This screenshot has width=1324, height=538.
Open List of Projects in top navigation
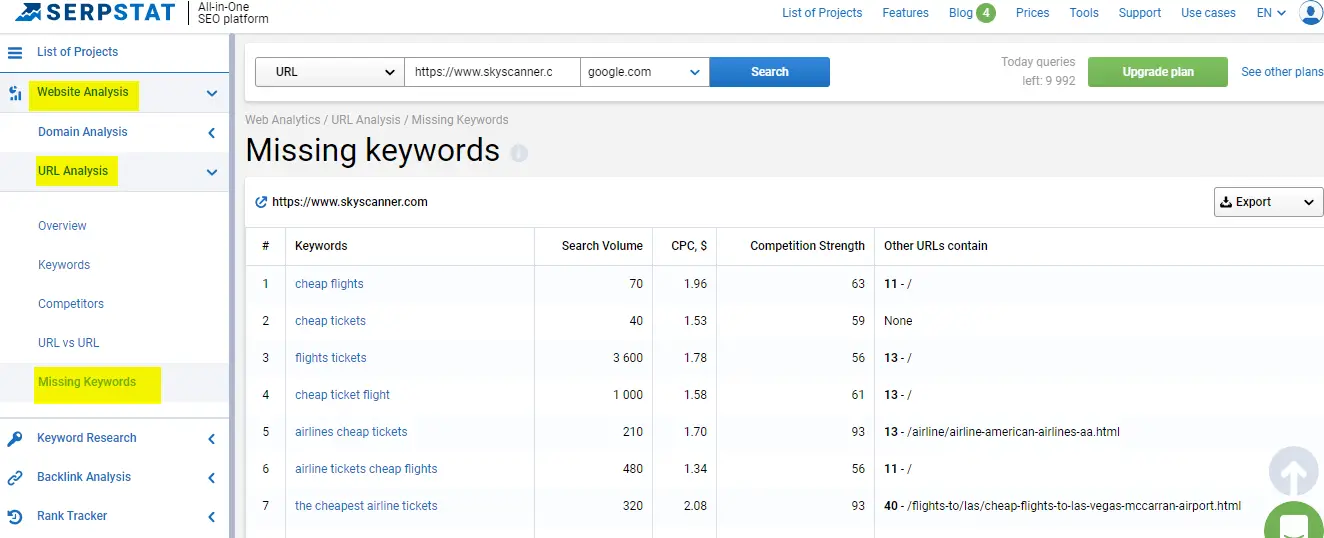pyautogui.click(x=822, y=13)
